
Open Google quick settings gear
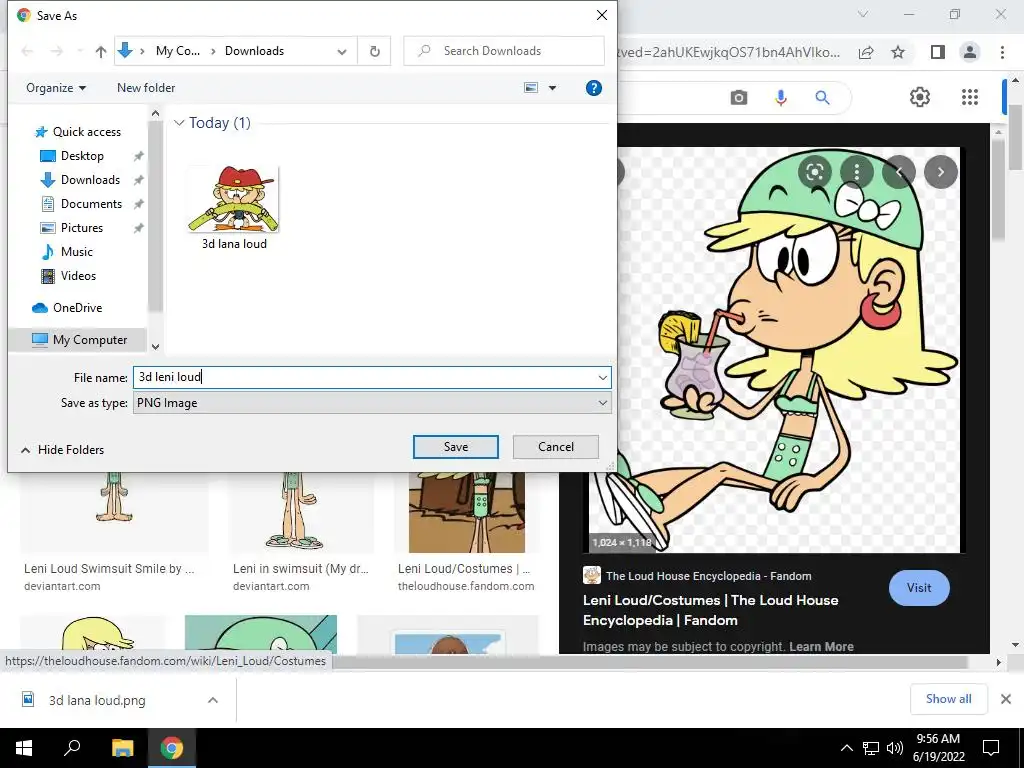920,97
